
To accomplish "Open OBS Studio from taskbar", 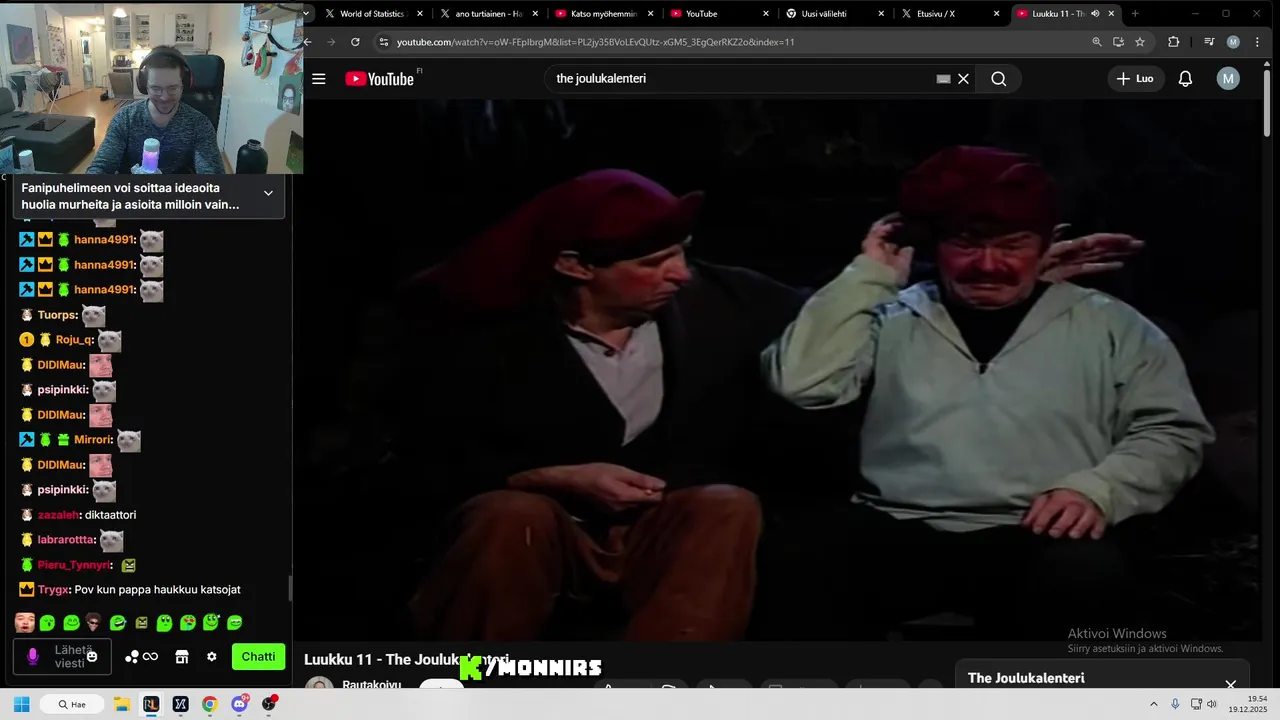I will 269,704.
